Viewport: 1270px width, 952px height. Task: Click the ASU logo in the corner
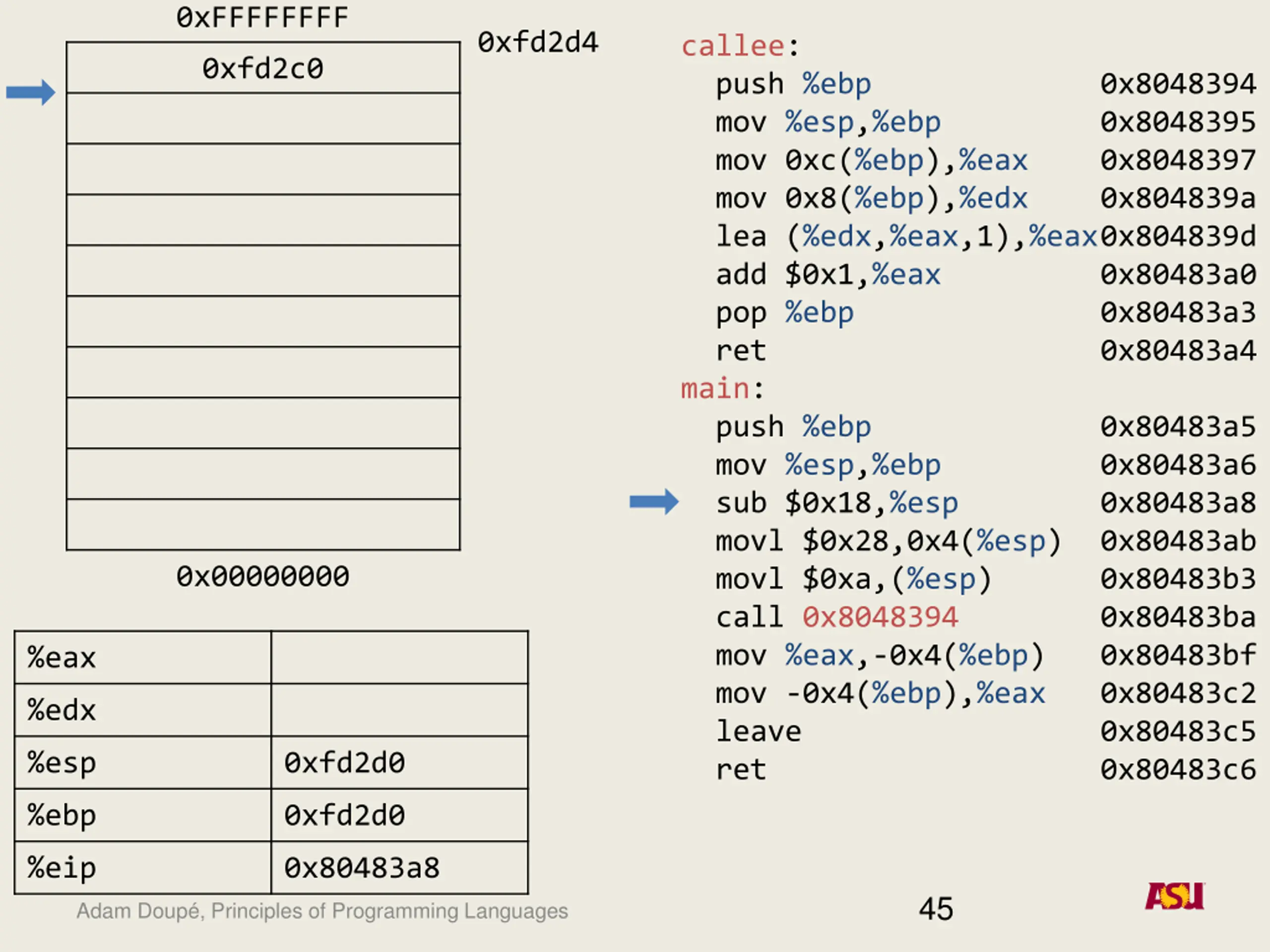(1175, 896)
